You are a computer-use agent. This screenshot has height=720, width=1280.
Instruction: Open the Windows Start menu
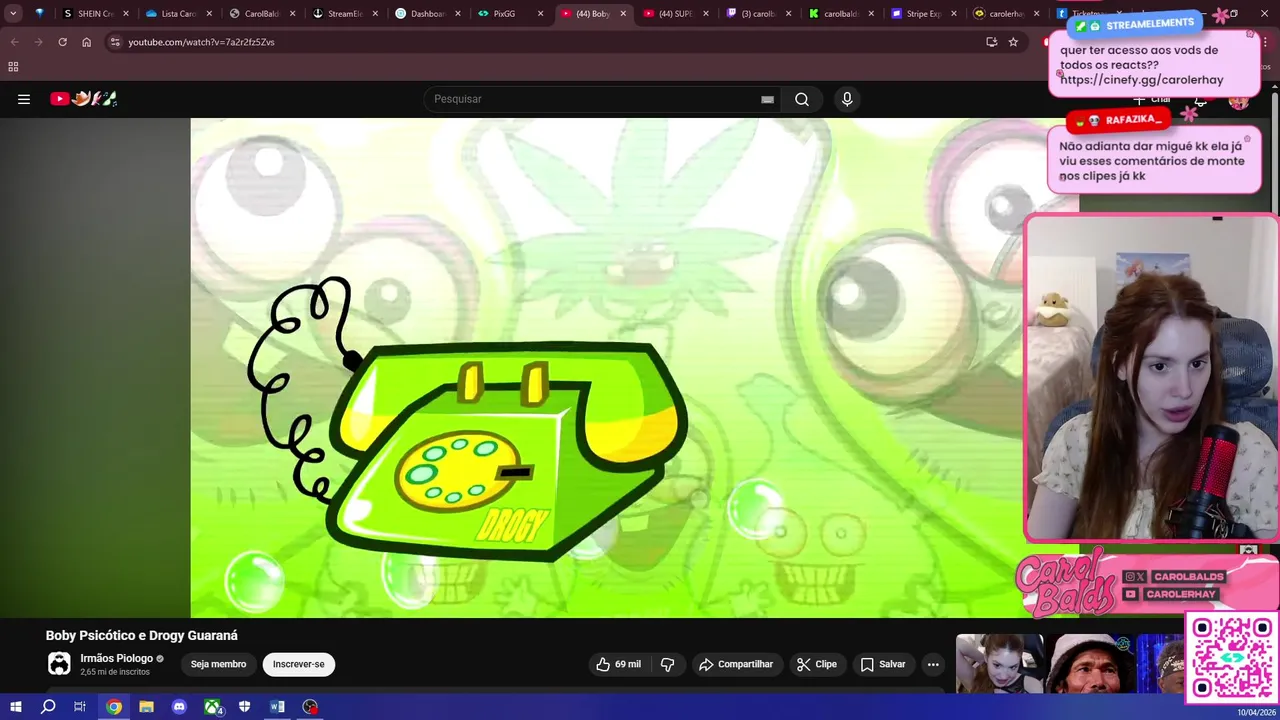15,707
